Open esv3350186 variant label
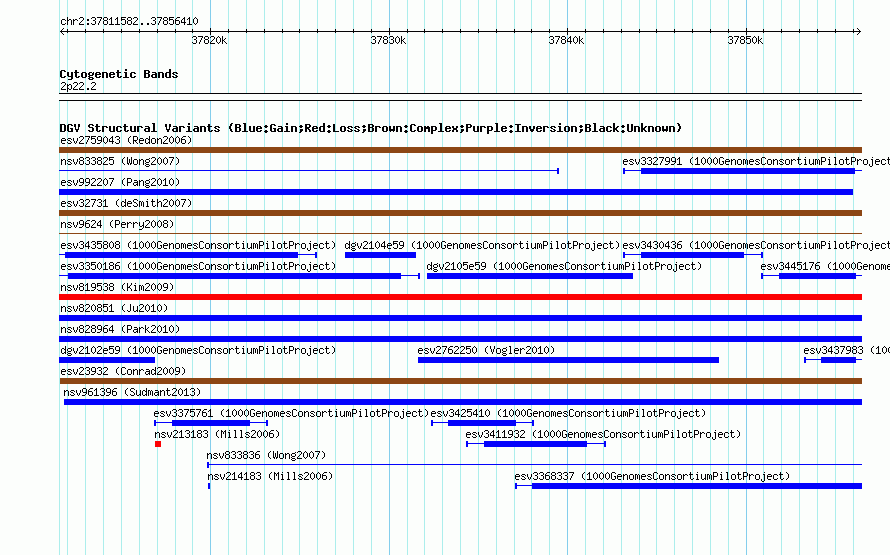Screen dimensions: 890x555 coord(198,266)
